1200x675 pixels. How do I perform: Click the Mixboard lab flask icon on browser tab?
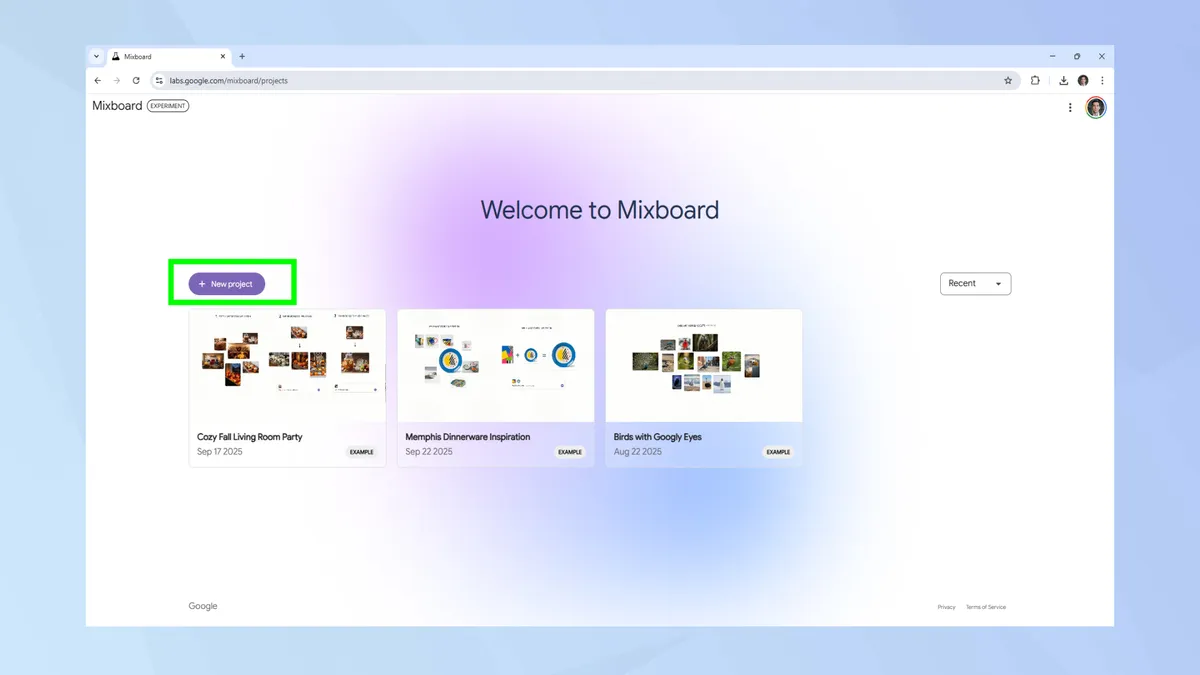coord(116,57)
